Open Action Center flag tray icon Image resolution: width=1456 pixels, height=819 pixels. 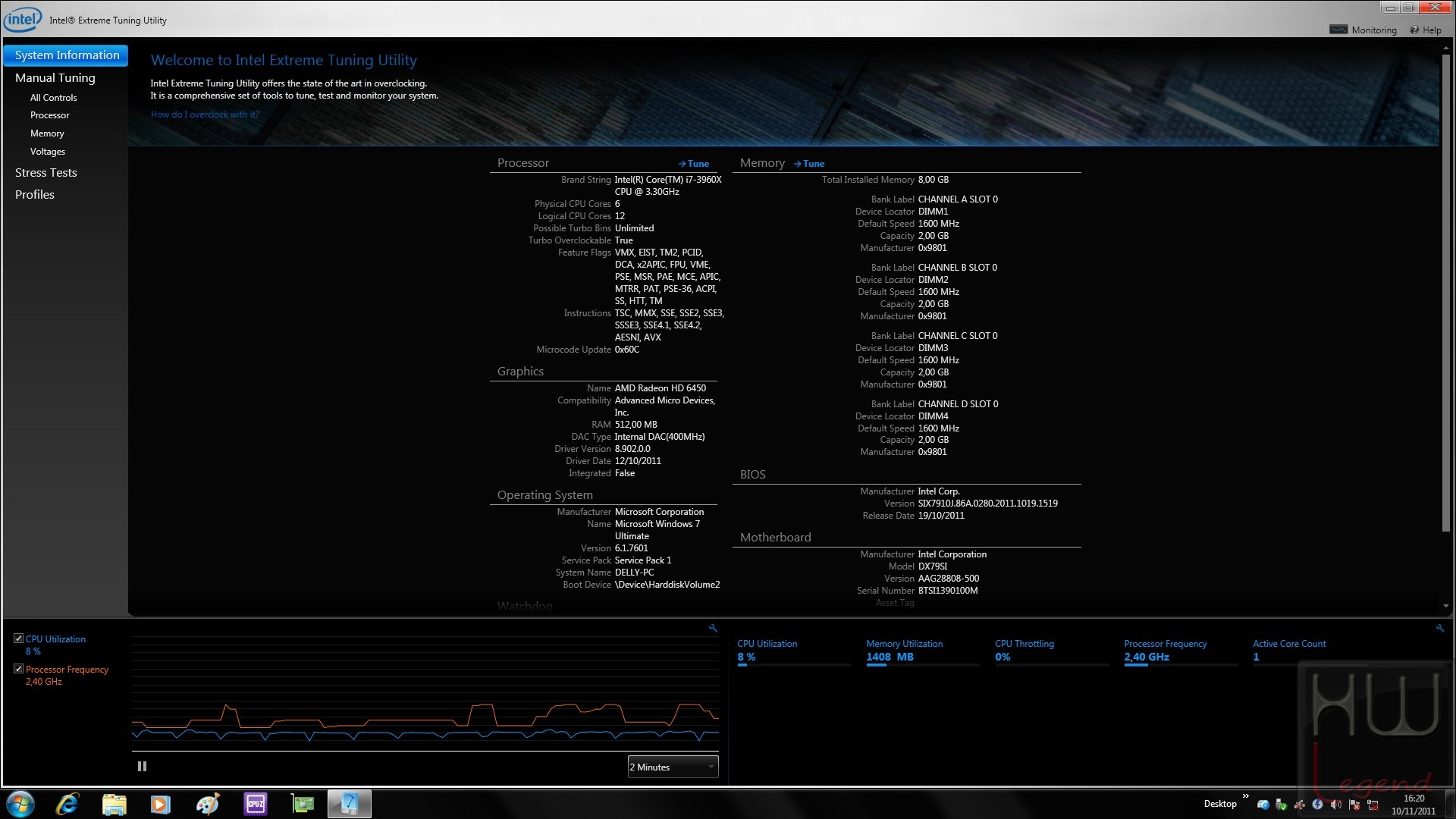1354,805
